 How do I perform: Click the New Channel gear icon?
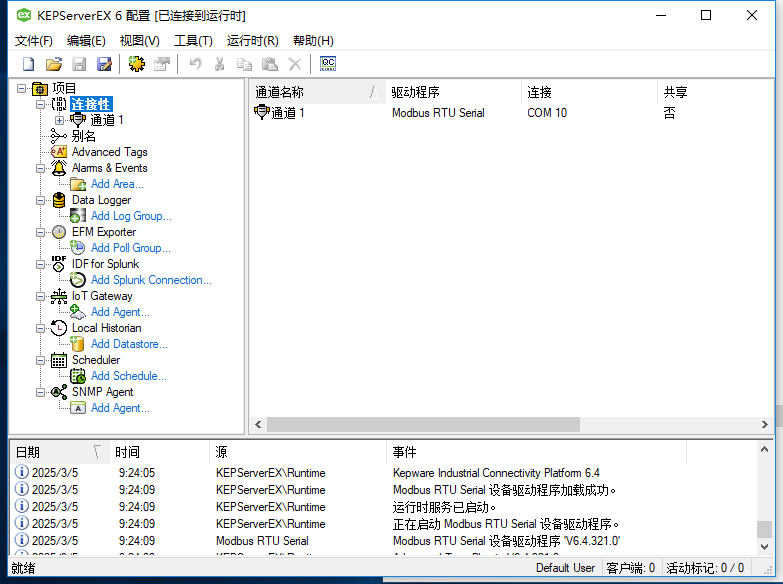click(136, 64)
